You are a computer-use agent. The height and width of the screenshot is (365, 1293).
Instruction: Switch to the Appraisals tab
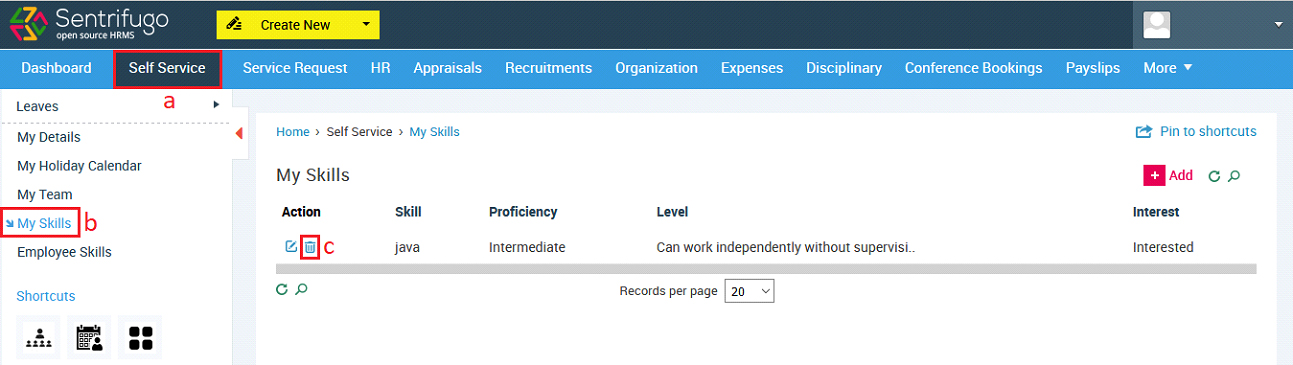pyautogui.click(x=447, y=68)
